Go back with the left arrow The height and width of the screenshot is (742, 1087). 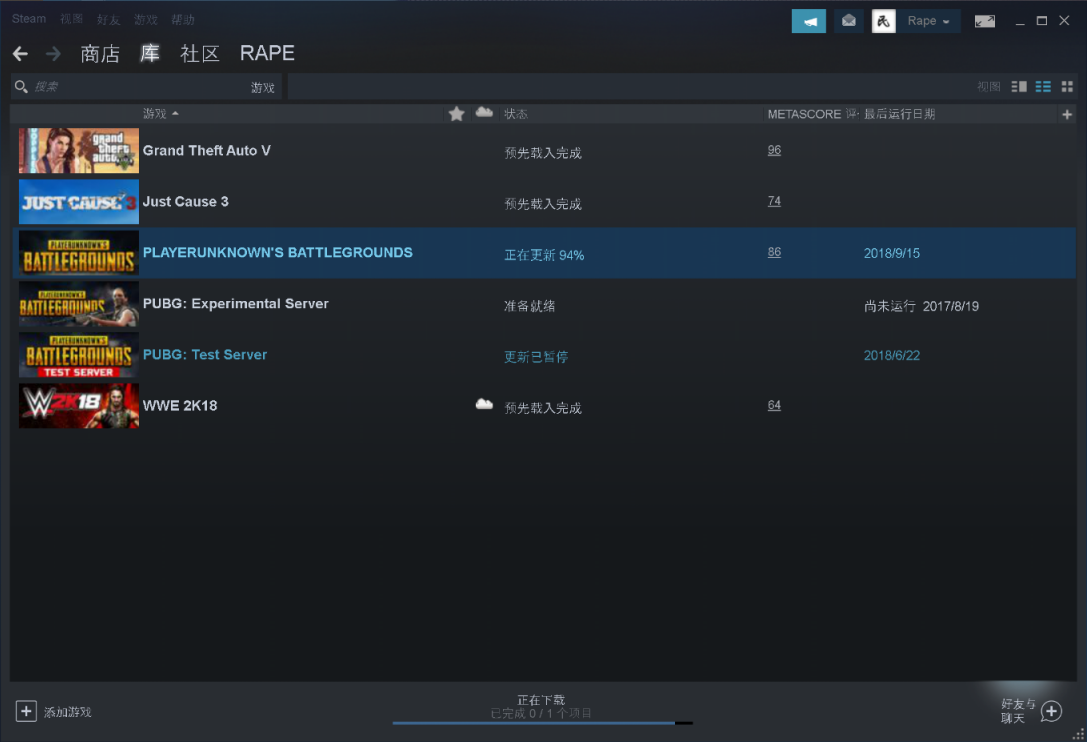point(20,53)
